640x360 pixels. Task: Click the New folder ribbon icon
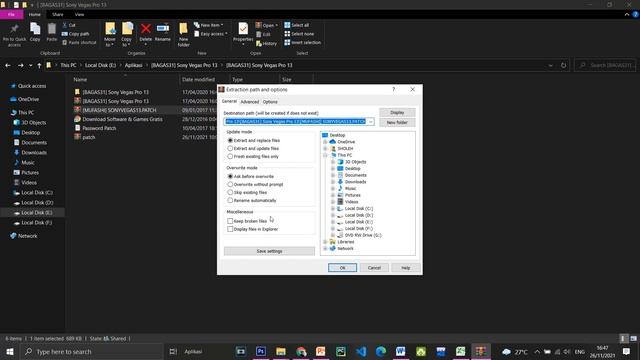click(x=184, y=29)
